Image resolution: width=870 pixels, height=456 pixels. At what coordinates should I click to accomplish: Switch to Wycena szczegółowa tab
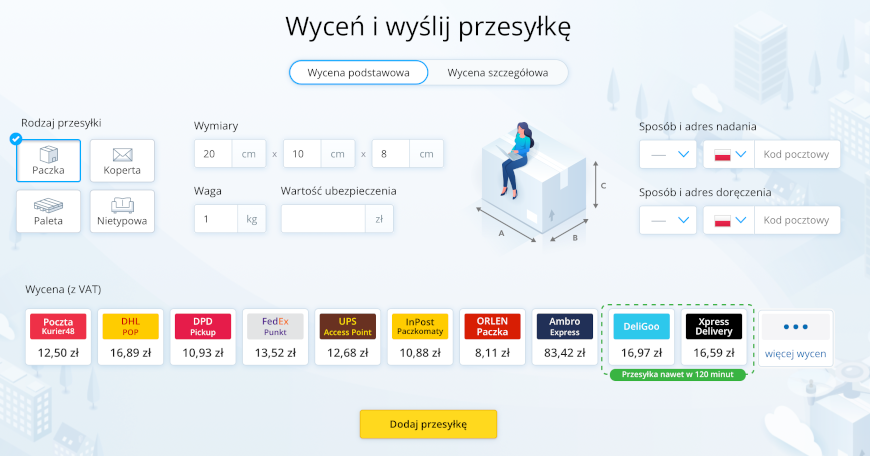[498, 73]
